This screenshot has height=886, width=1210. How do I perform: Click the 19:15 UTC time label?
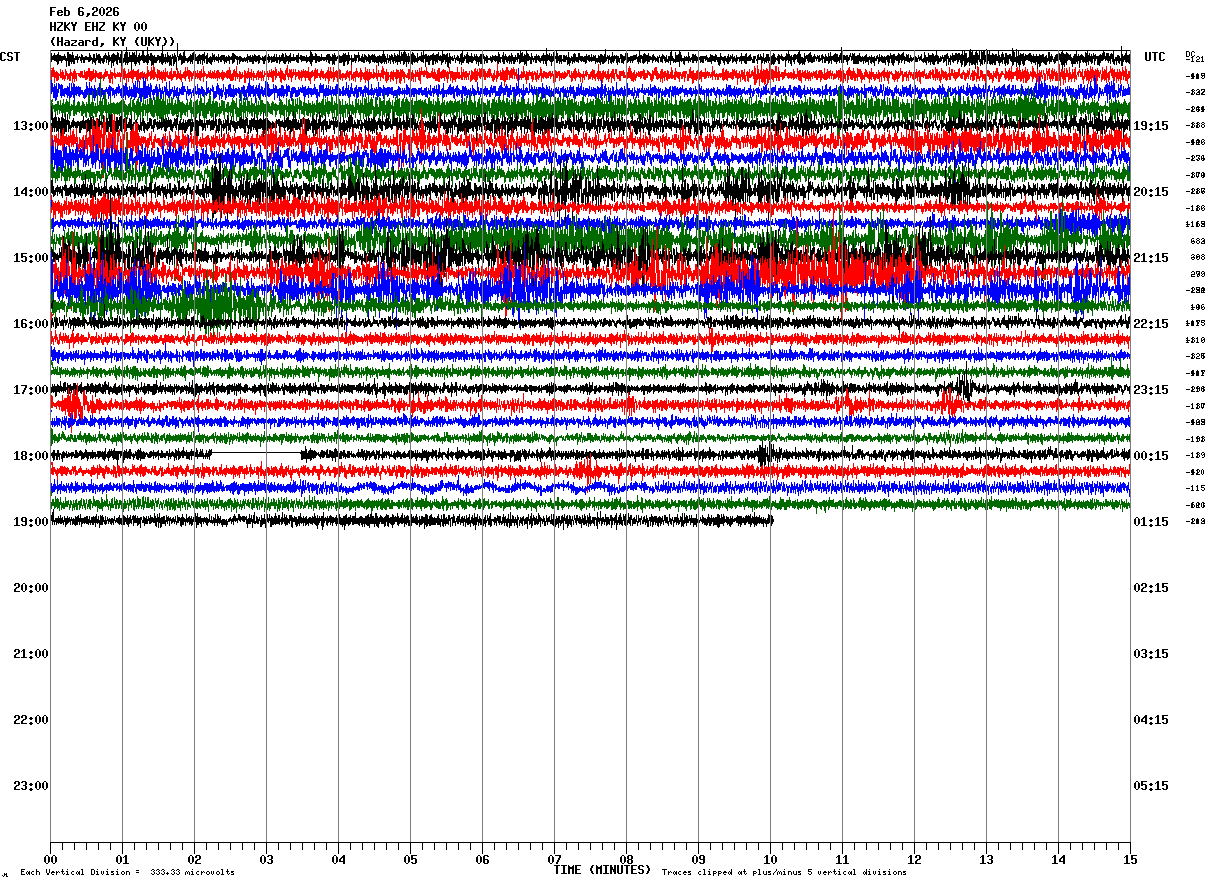[x=1151, y=126]
